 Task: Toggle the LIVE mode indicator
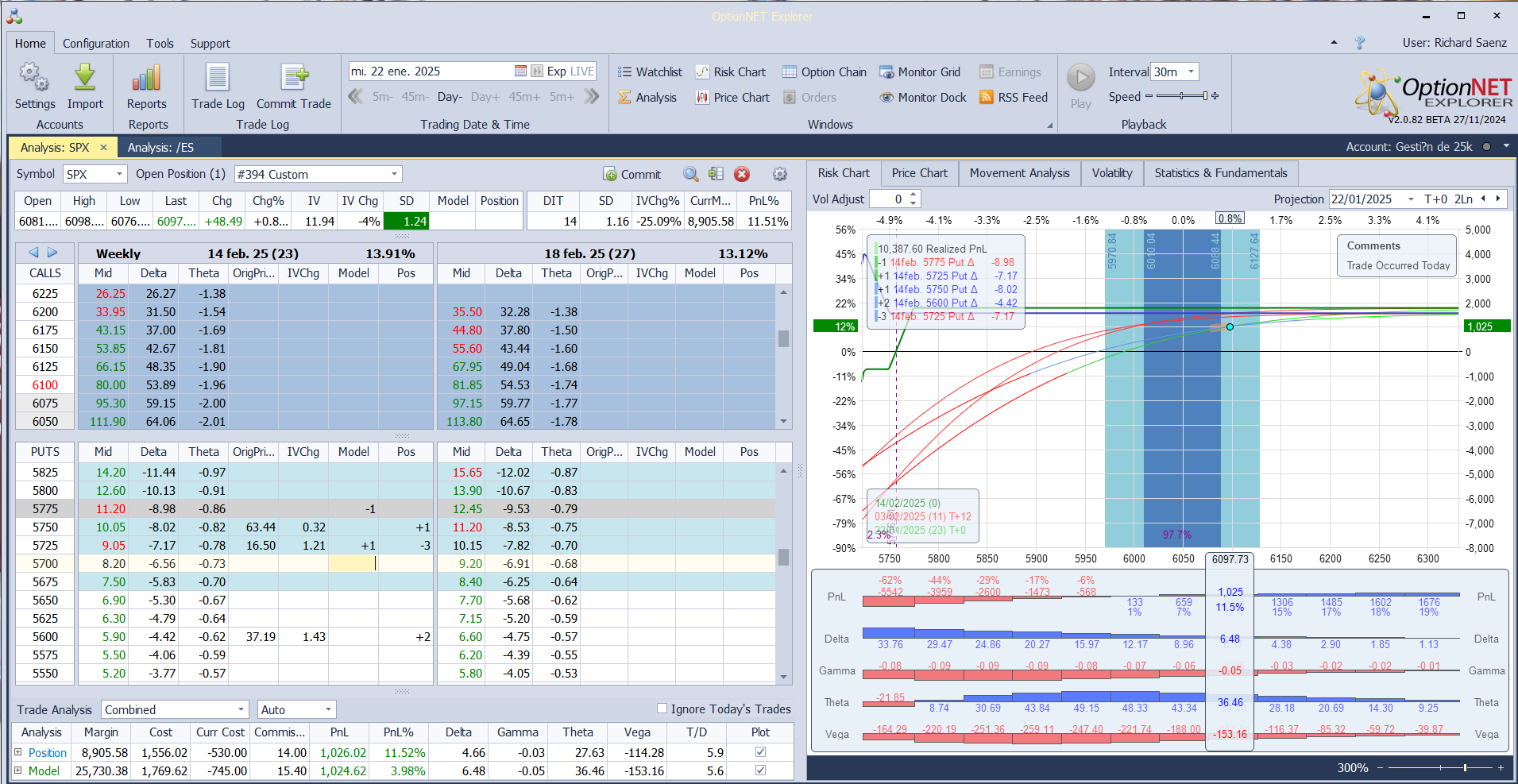(581, 71)
